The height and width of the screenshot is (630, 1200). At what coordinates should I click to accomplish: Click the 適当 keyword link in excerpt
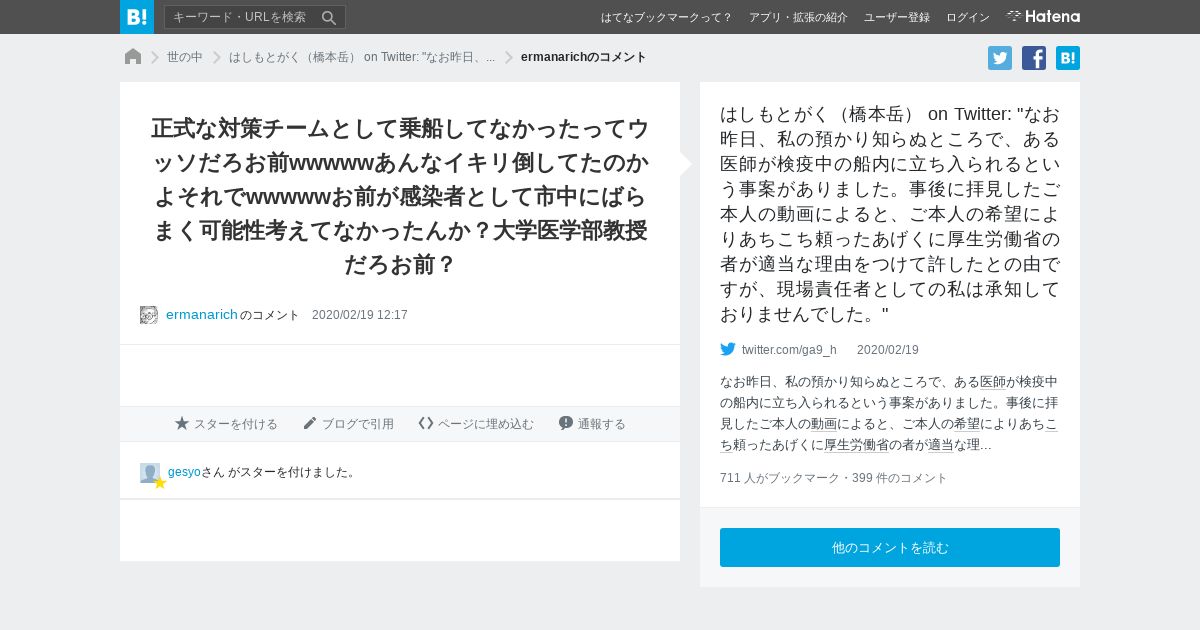pos(941,444)
